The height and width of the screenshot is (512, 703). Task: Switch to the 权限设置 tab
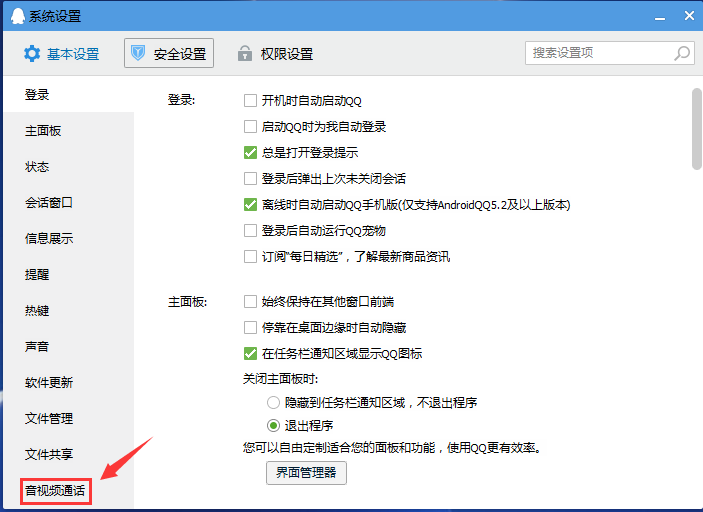click(x=275, y=54)
